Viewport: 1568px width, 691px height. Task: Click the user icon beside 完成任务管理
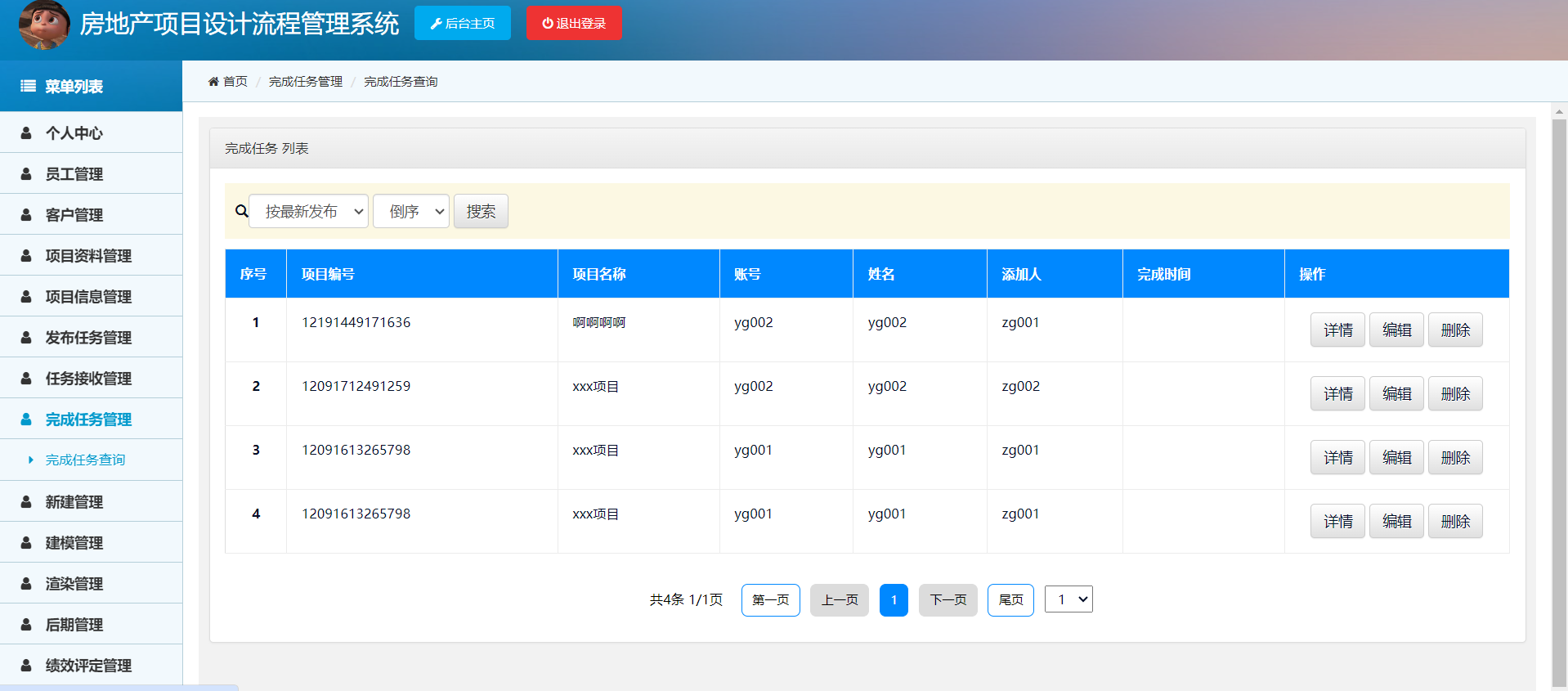[x=26, y=419]
